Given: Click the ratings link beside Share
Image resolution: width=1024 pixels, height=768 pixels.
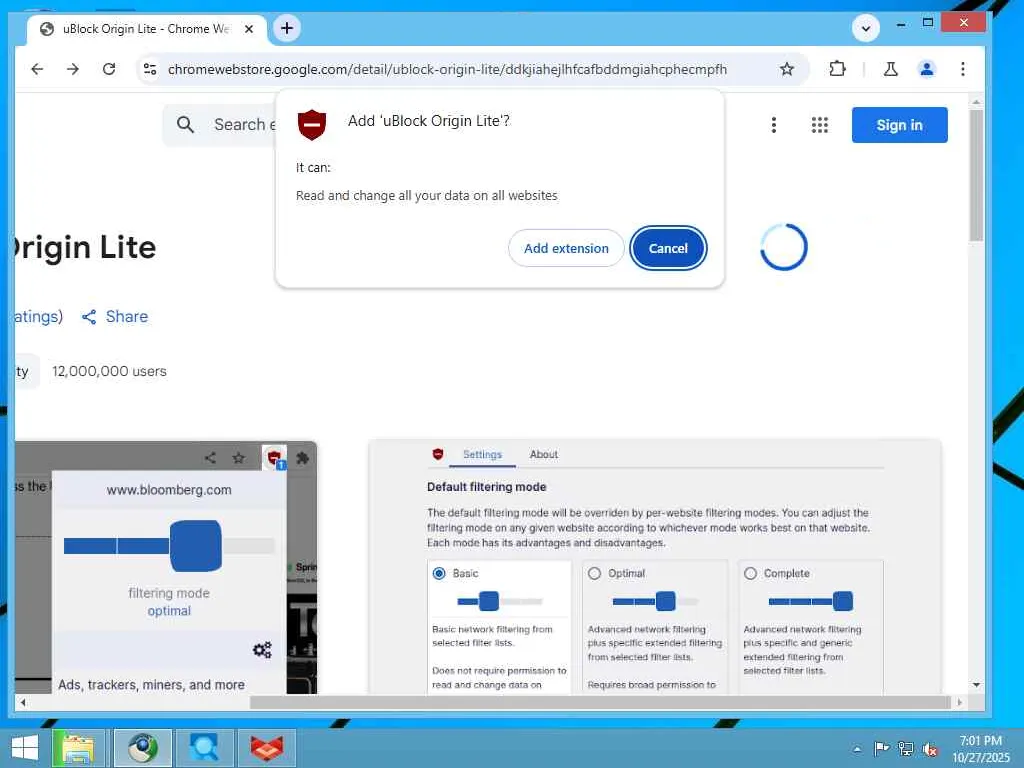Looking at the screenshot, I should tap(39, 317).
